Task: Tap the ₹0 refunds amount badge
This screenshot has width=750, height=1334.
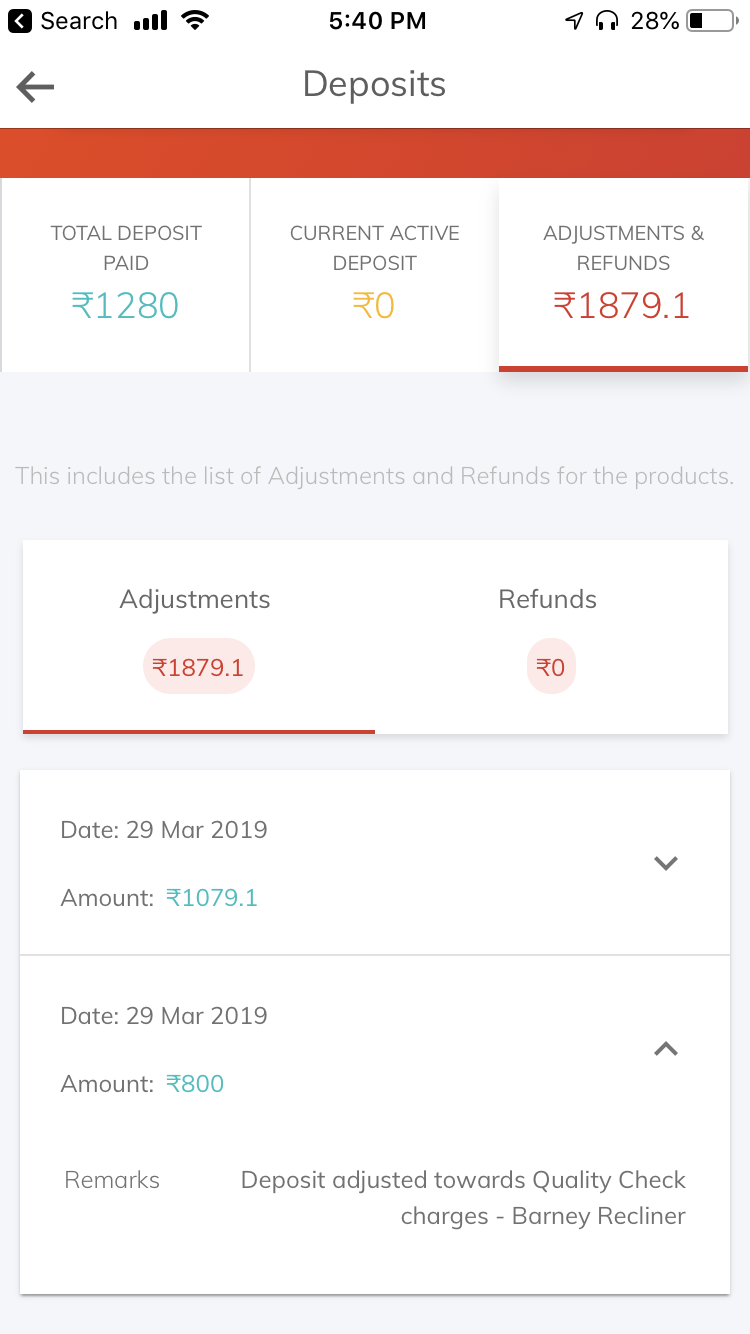Action: coord(551,667)
